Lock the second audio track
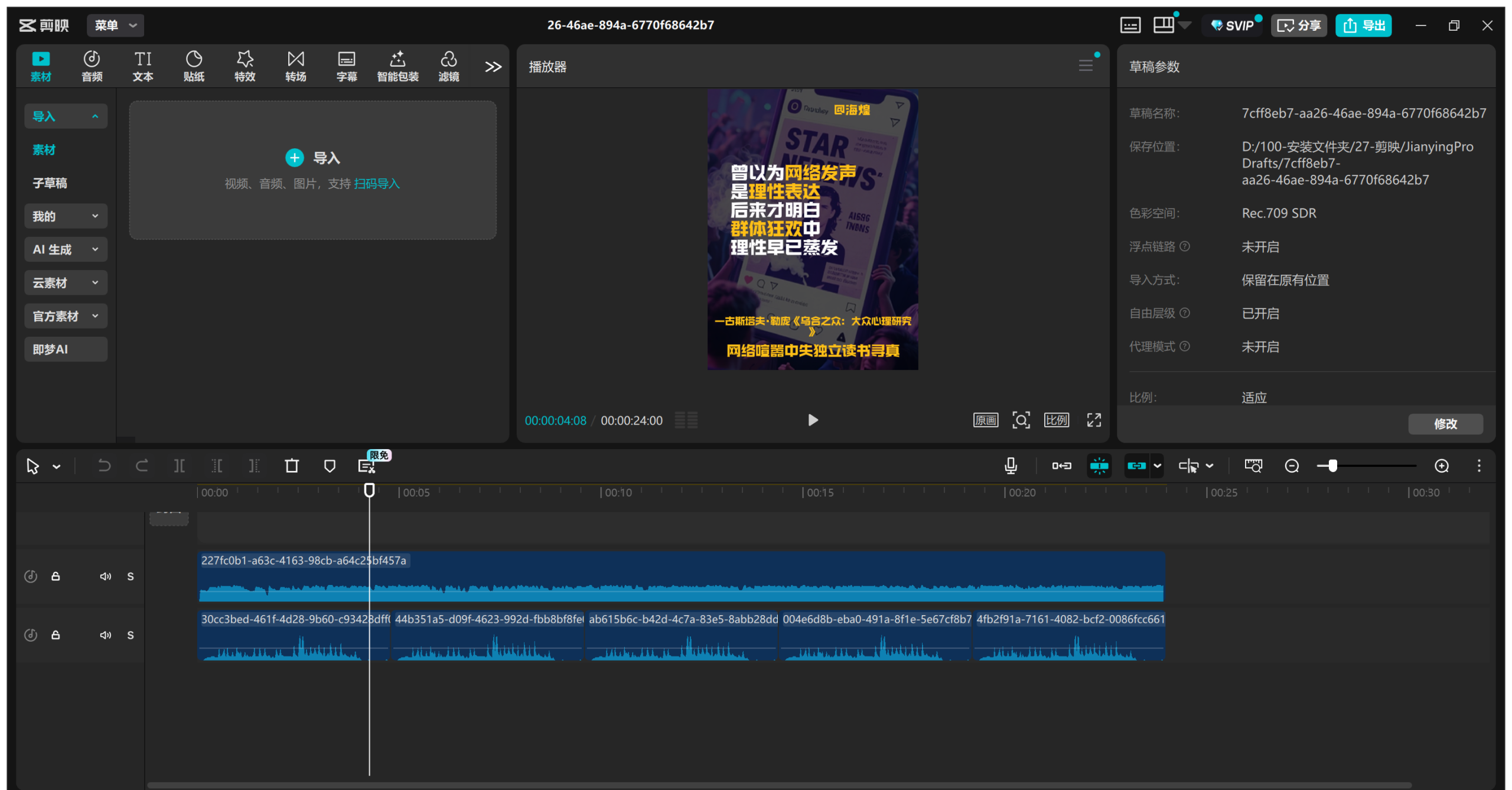 tap(56, 635)
